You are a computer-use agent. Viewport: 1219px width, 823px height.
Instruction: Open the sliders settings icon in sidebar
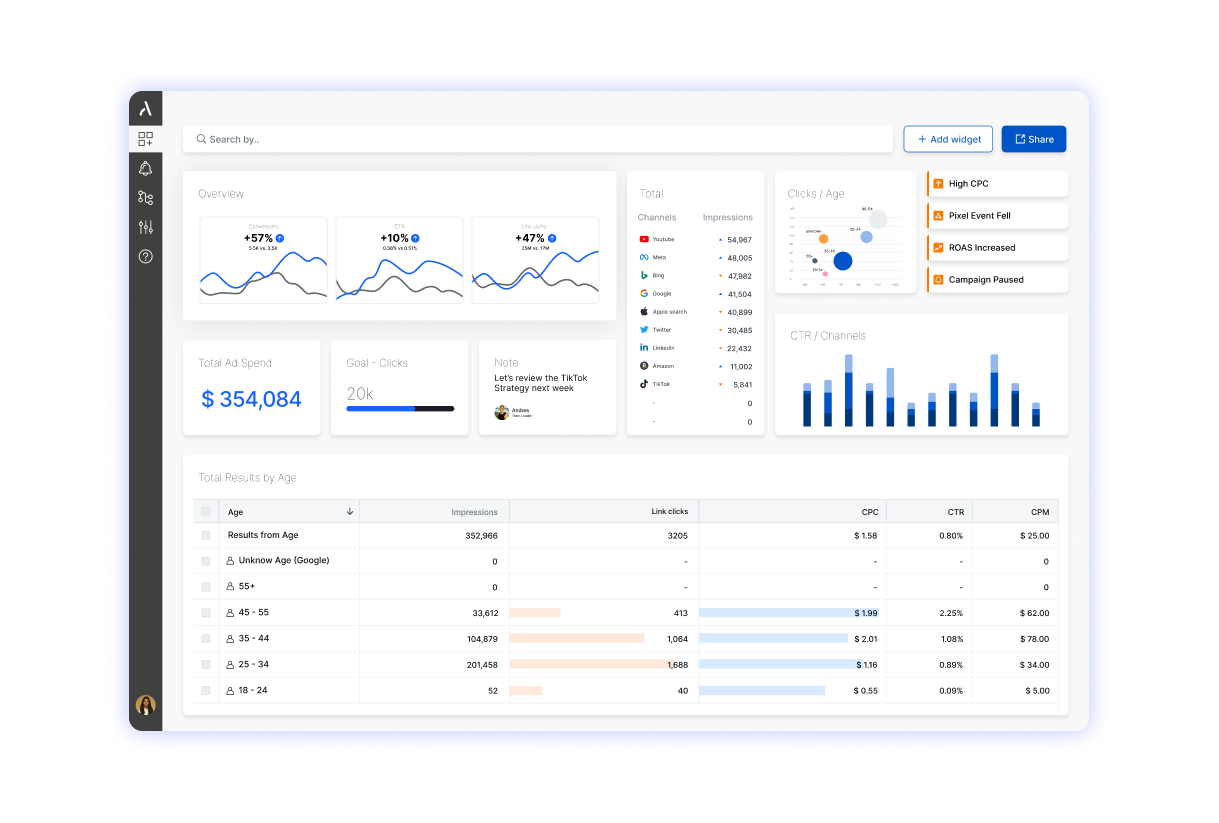pos(145,227)
